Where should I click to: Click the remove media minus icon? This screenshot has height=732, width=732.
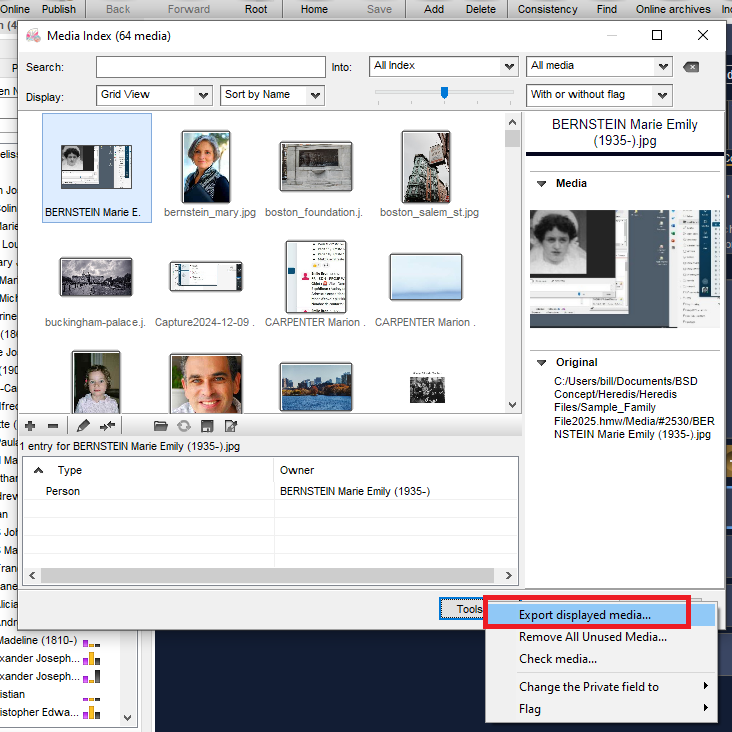coord(53,426)
